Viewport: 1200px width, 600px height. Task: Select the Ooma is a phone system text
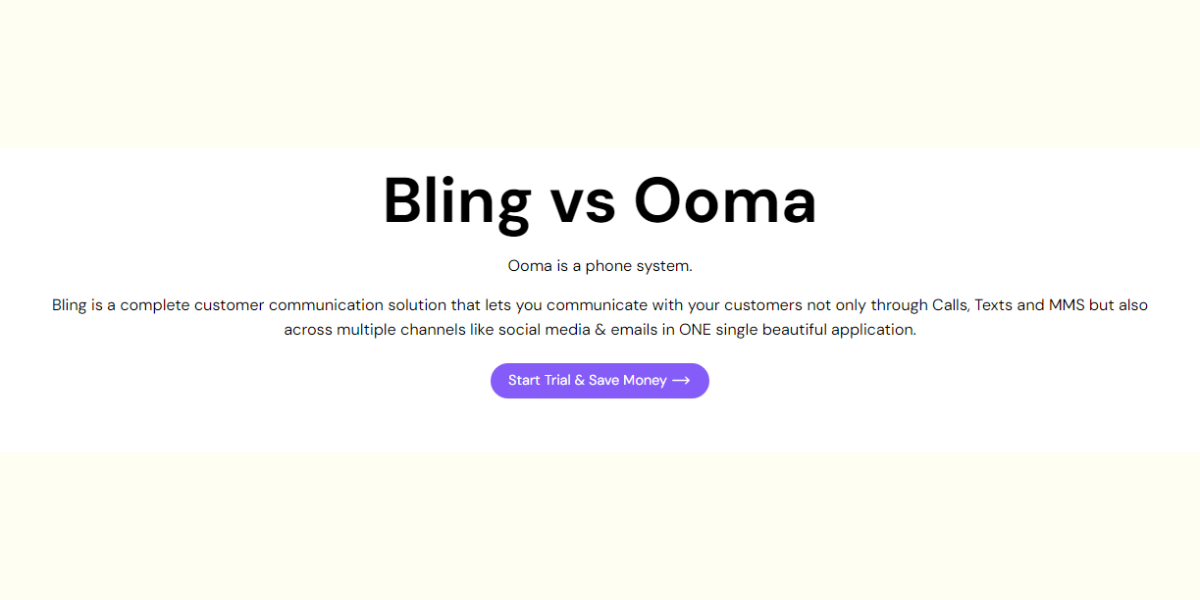point(599,265)
